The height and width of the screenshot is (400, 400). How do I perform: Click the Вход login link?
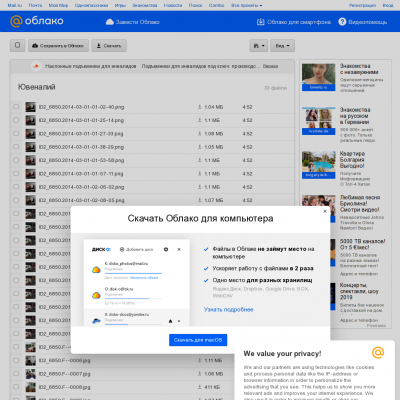tap(388, 5)
